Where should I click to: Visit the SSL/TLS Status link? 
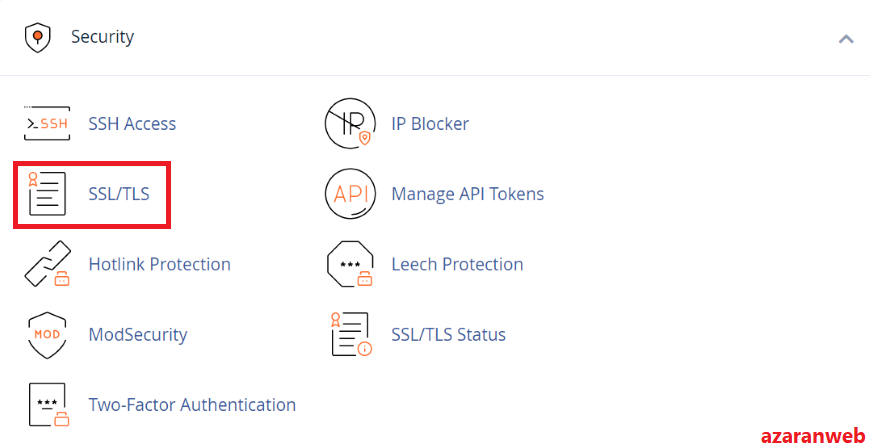tap(449, 335)
